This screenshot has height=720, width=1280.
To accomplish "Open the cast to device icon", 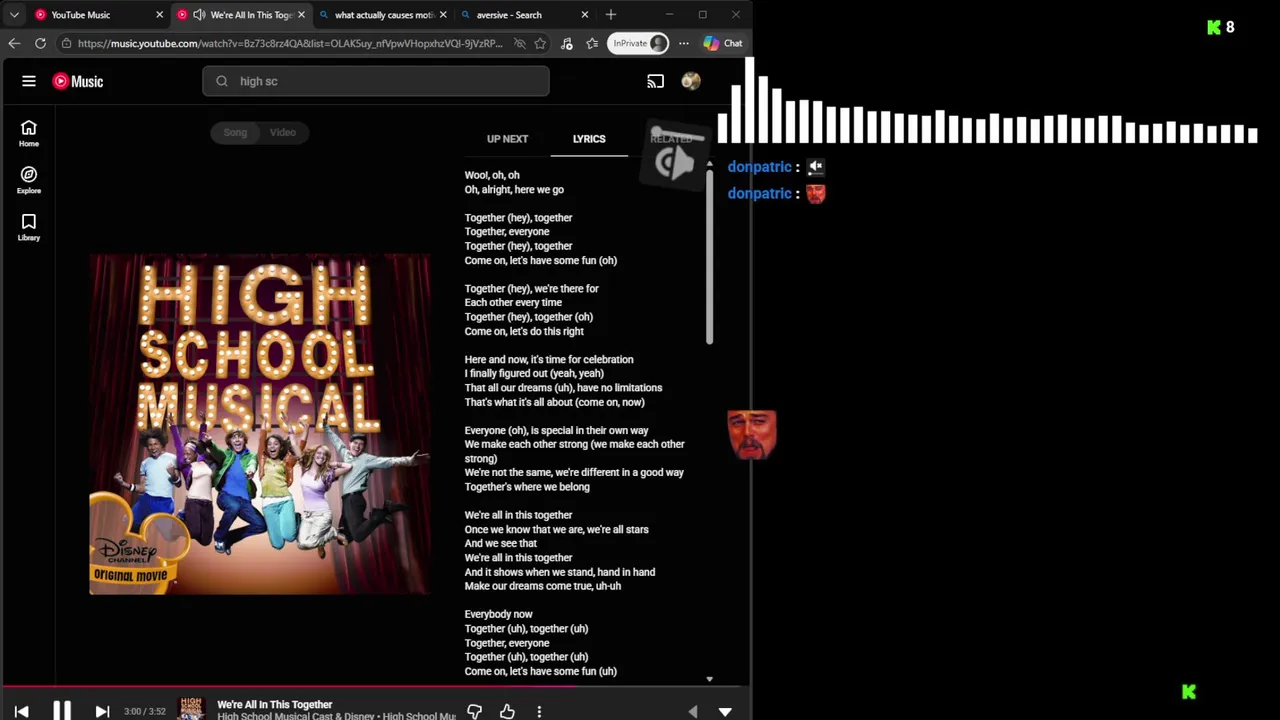I will [x=655, y=81].
